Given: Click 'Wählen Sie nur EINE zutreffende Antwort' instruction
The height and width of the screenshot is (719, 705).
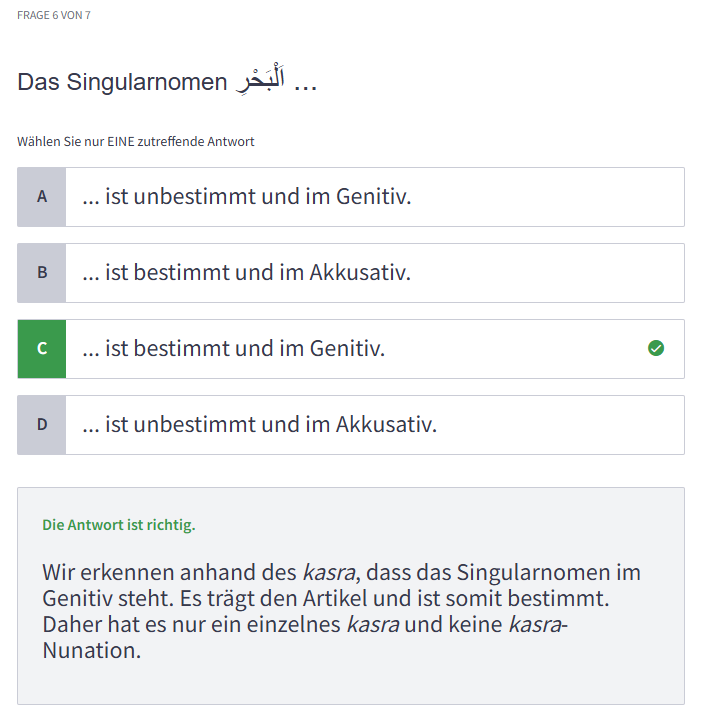Looking at the screenshot, I should [135, 142].
